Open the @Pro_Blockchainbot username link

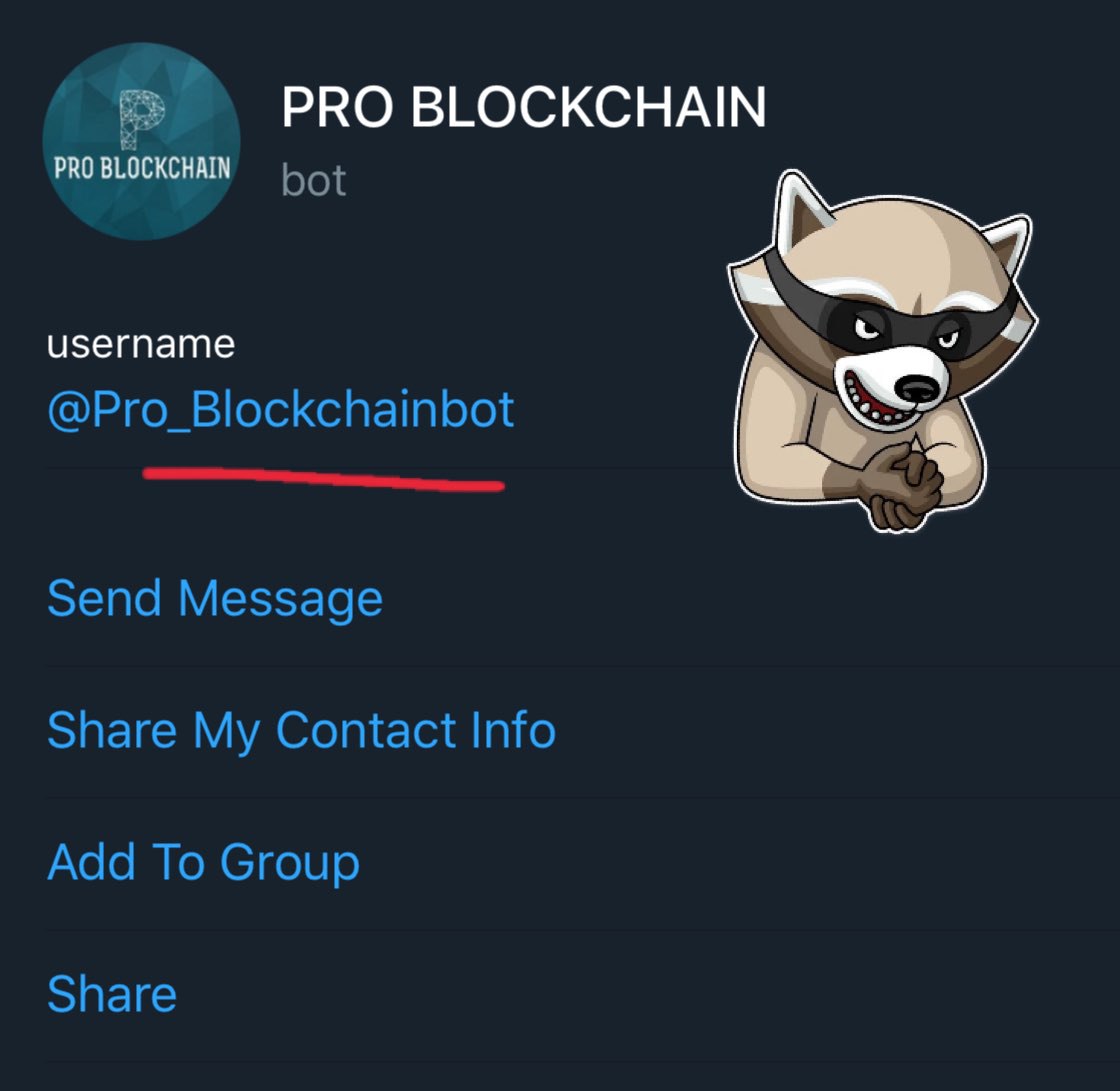(x=280, y=410)
